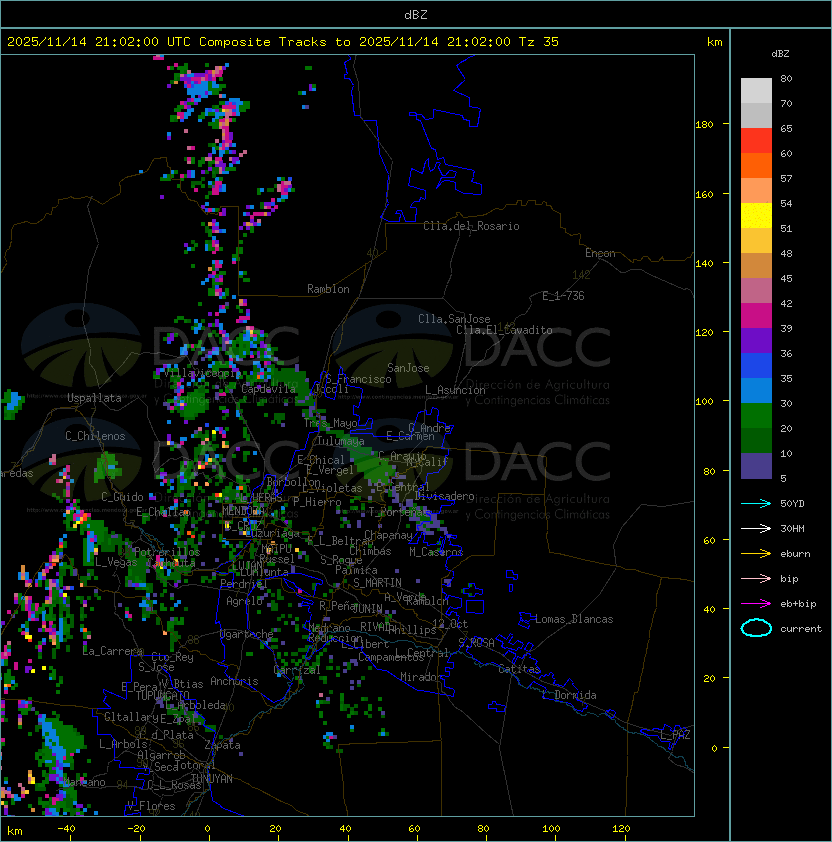Select the dark orange legend swatch
This screenshot has height=842, width=832.
(x=756, y=166)
